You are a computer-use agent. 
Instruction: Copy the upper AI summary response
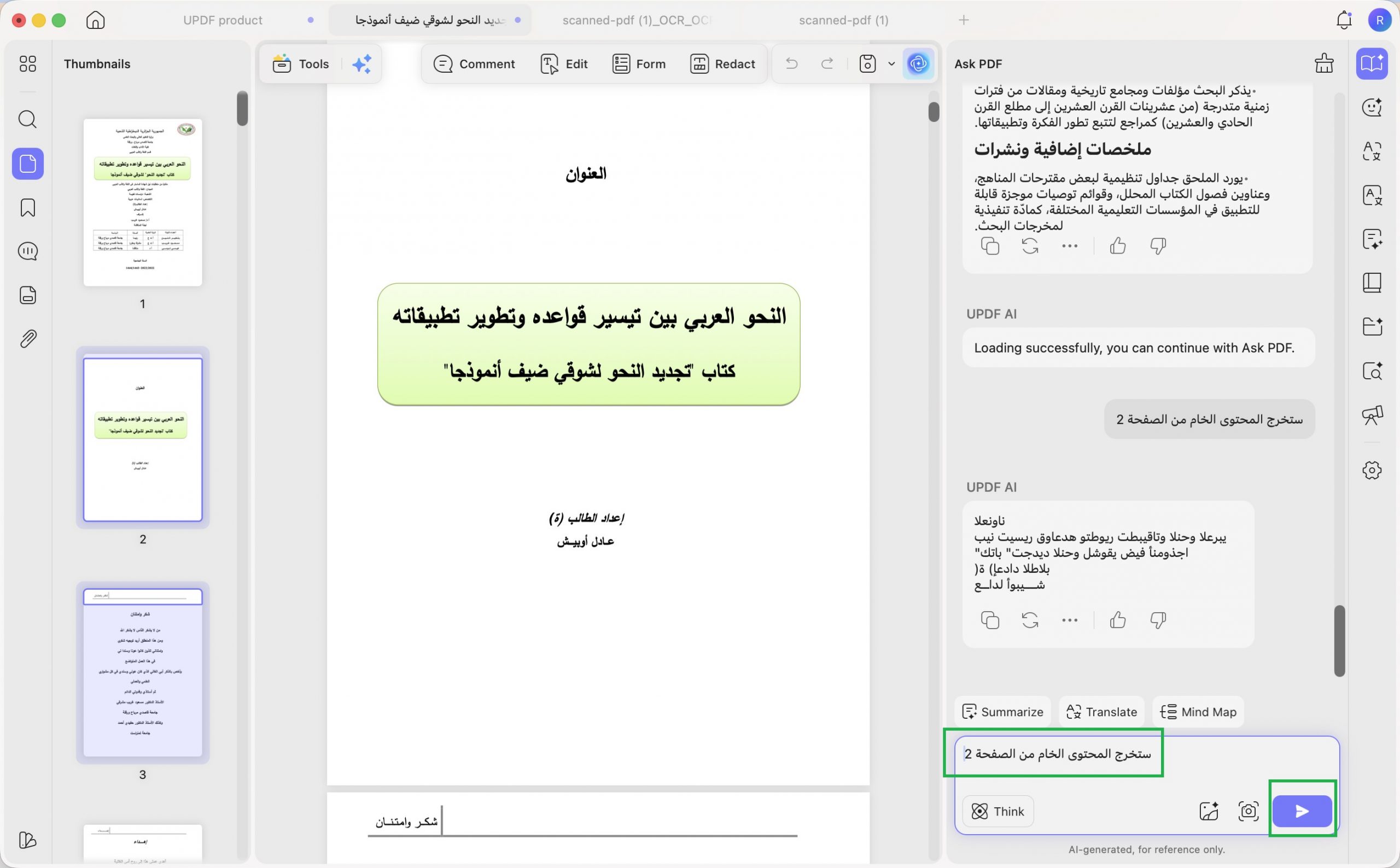pyautogui.click(x=990, y=247)
